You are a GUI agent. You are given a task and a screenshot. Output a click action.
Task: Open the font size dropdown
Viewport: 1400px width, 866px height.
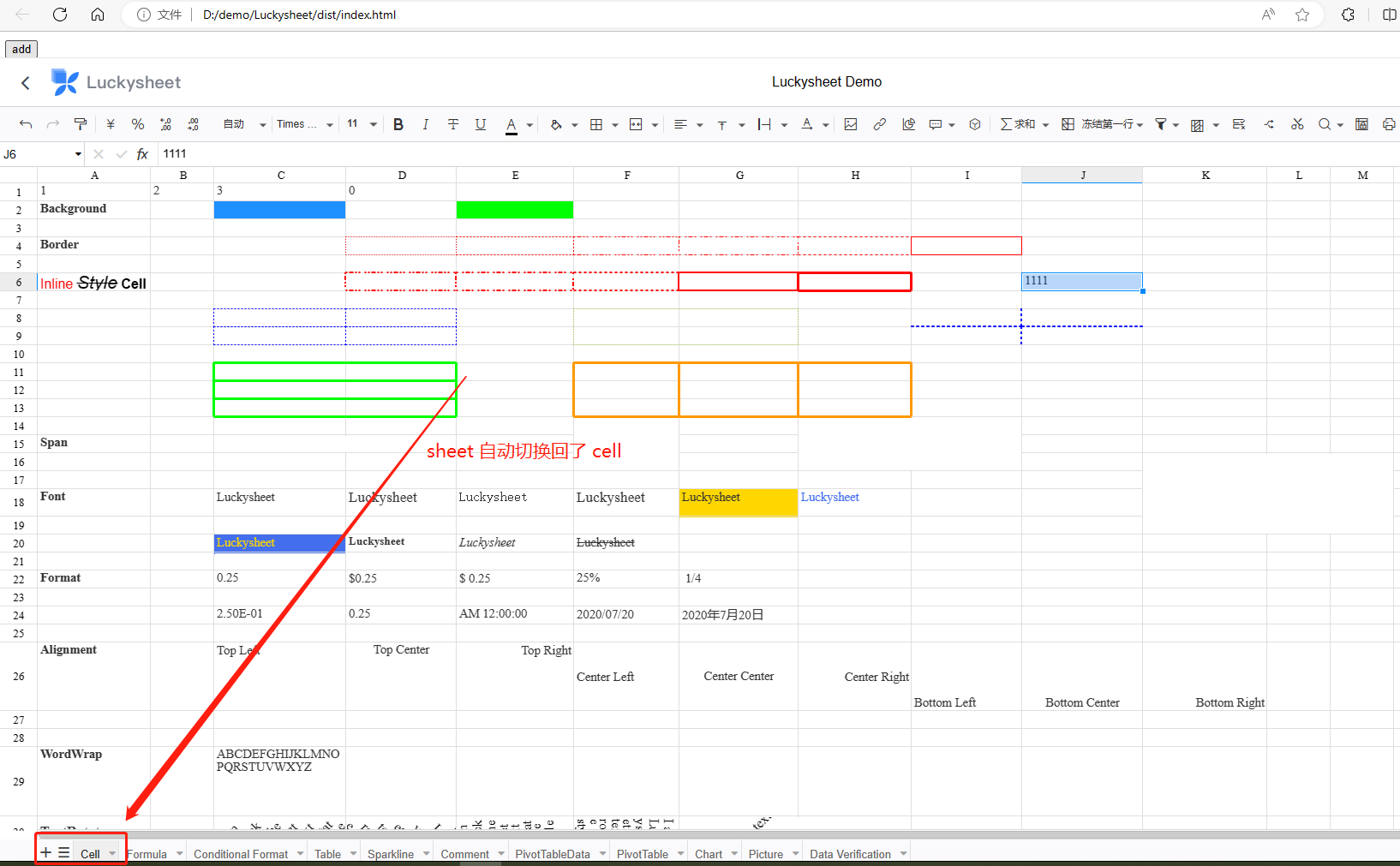click(374, 124)
